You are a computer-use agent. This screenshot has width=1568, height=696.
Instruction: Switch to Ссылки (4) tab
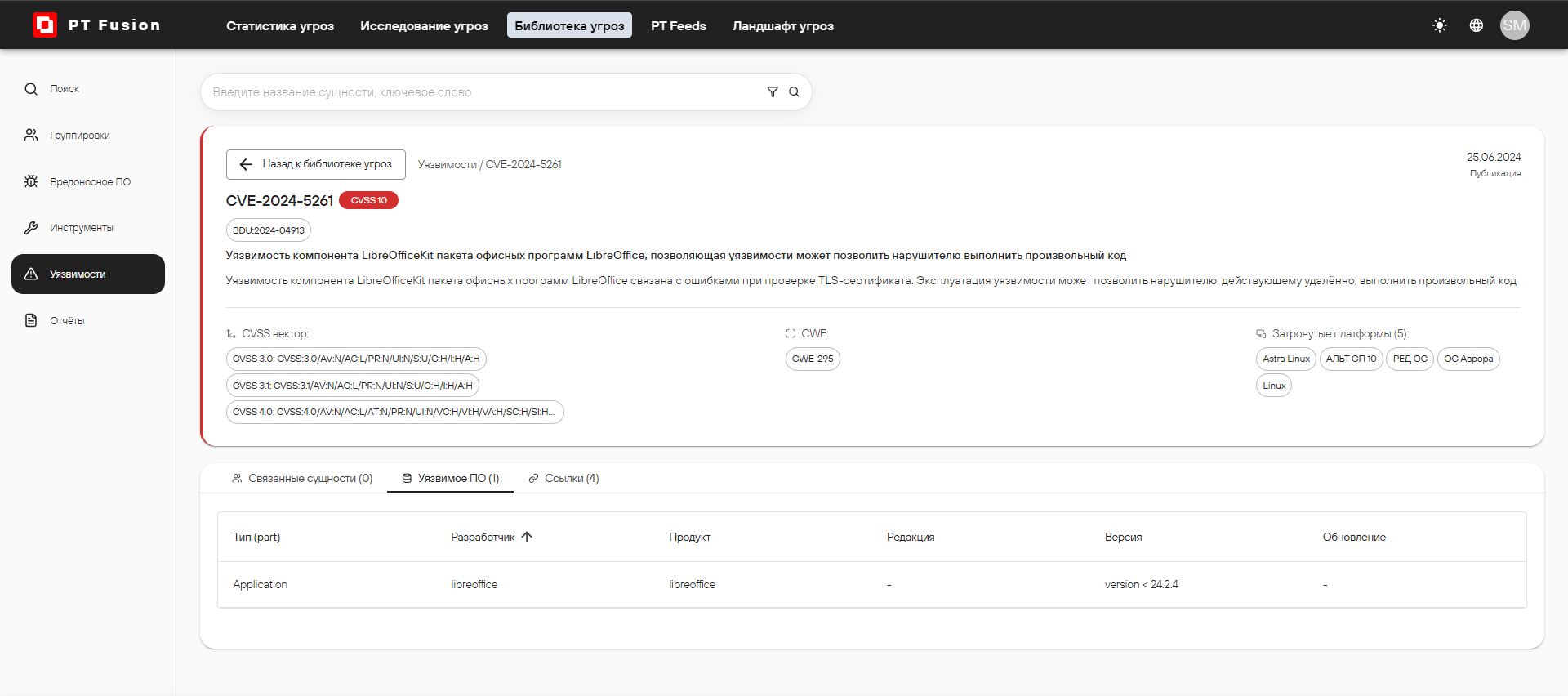[563, 479]
